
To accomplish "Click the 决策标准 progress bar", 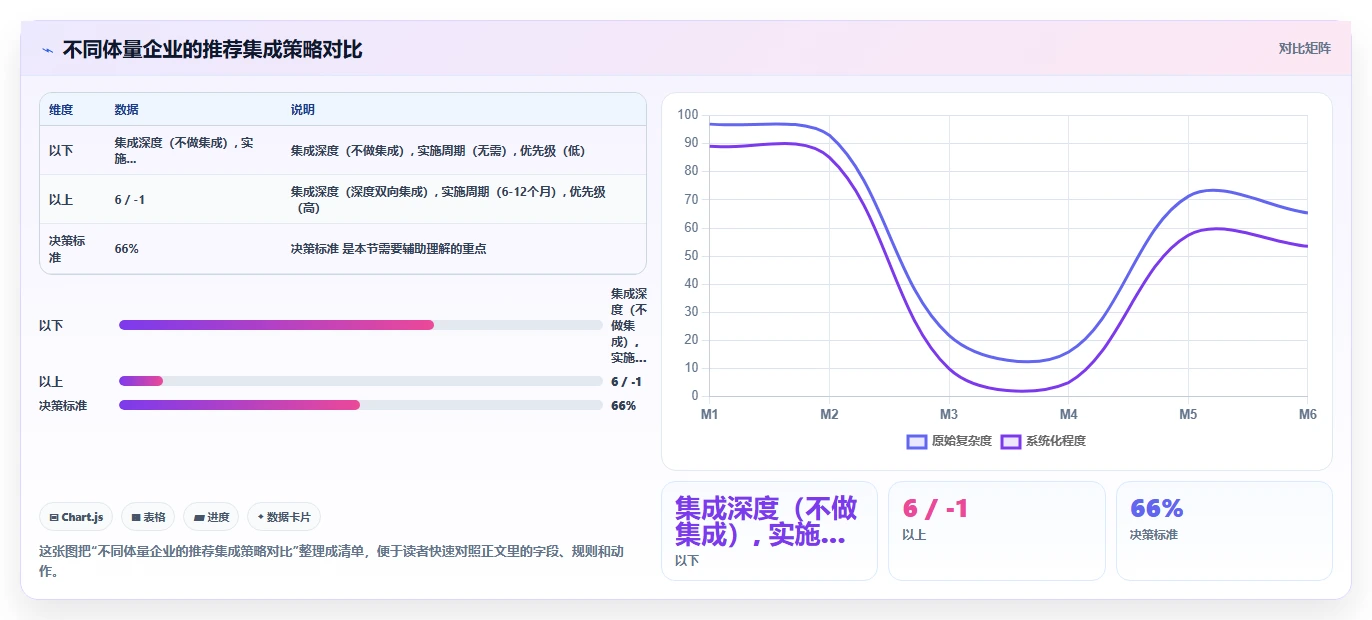I will click(361, 405).
